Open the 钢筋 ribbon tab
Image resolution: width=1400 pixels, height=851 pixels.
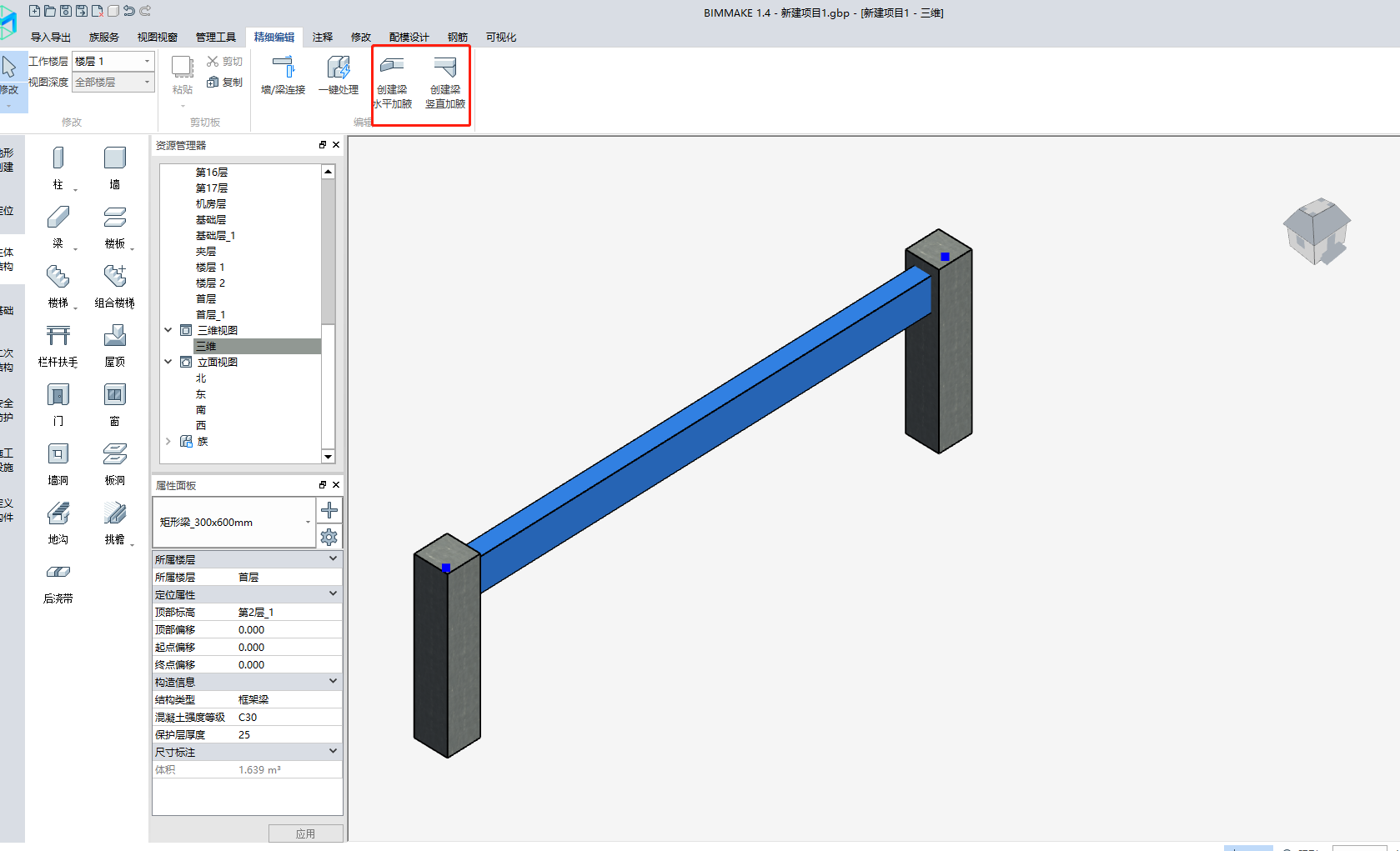pyautogui.click(x=458, y=37)
